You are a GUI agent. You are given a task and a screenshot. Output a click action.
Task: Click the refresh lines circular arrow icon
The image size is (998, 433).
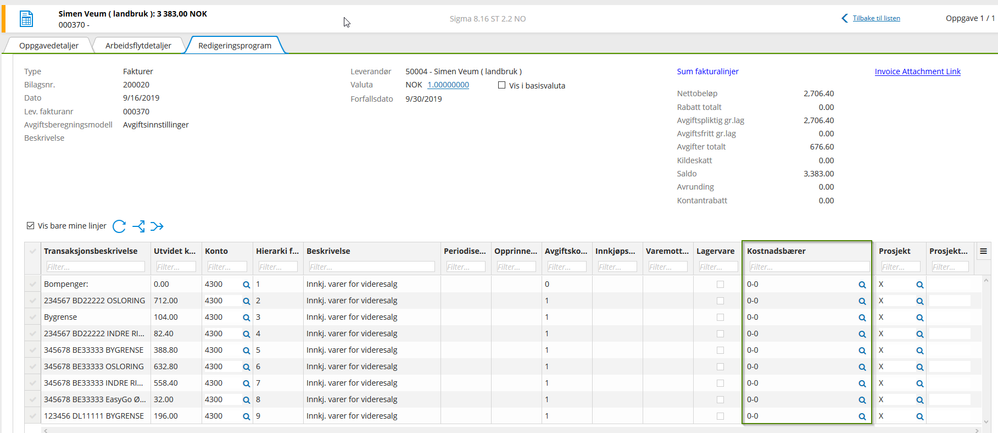119,225
